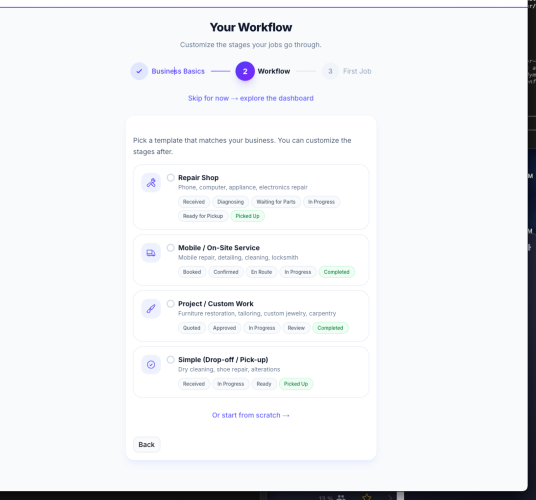Viewport: 536px width, 500px height.
Task: Click the In Progress chip in Simple template
Action: pyautogui.click(x=231, y=384)
